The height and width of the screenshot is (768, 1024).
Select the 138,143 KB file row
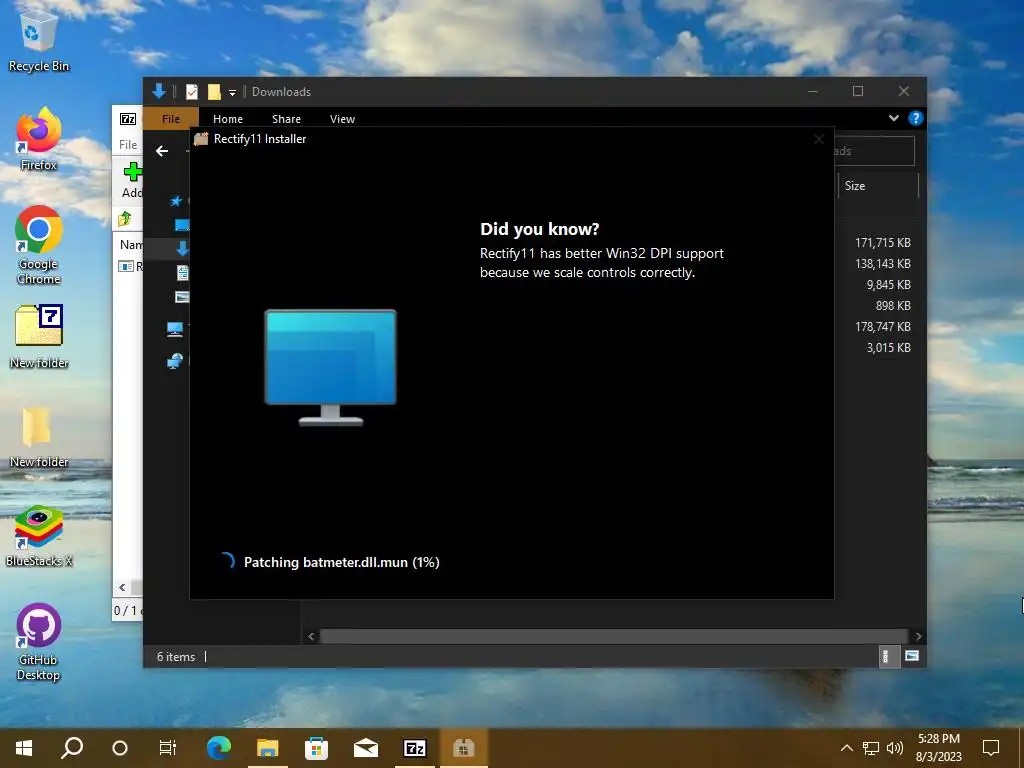pos(883,264)
